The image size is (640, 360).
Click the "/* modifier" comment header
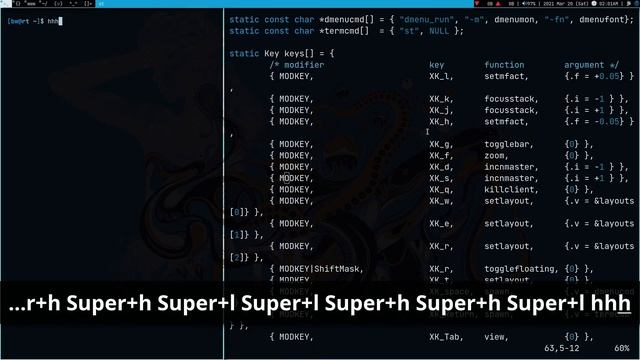click(x=297, y=65)
